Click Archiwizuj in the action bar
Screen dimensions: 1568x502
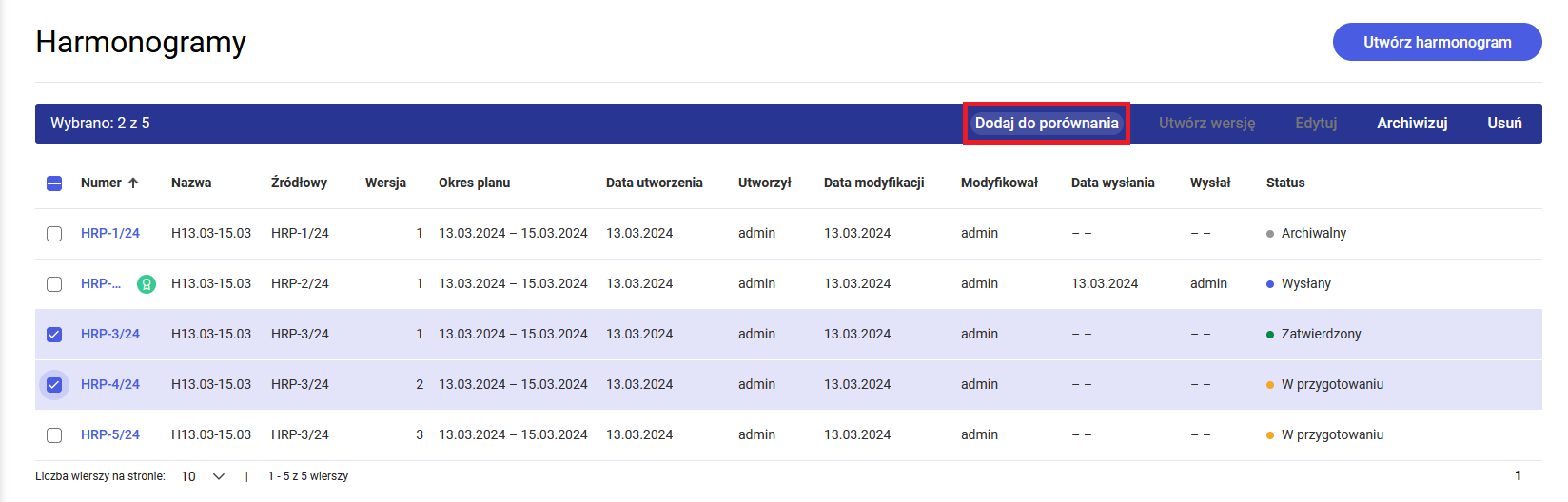coord(1412,124)
